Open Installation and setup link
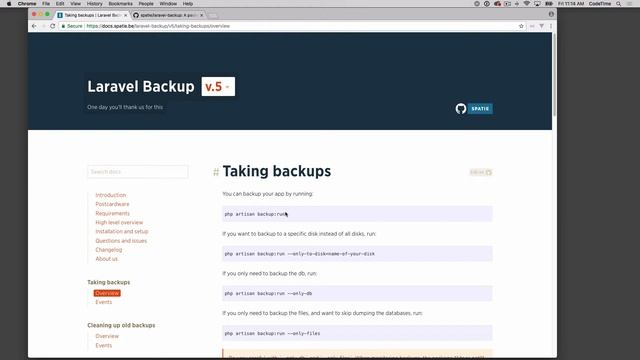The image size is (640, 360). (122, 231)
